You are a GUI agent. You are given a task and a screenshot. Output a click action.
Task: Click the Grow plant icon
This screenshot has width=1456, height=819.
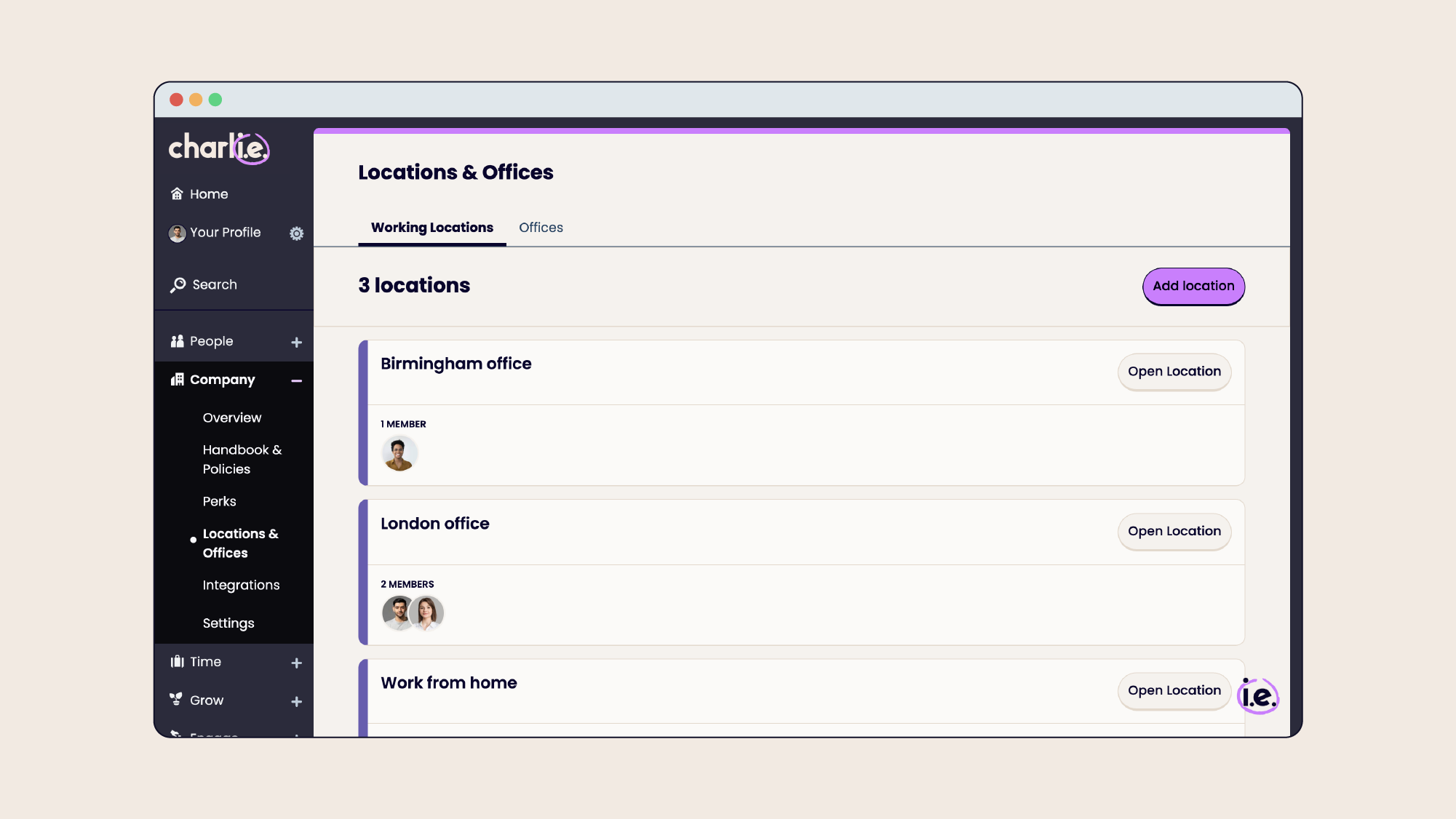(176, 699)
